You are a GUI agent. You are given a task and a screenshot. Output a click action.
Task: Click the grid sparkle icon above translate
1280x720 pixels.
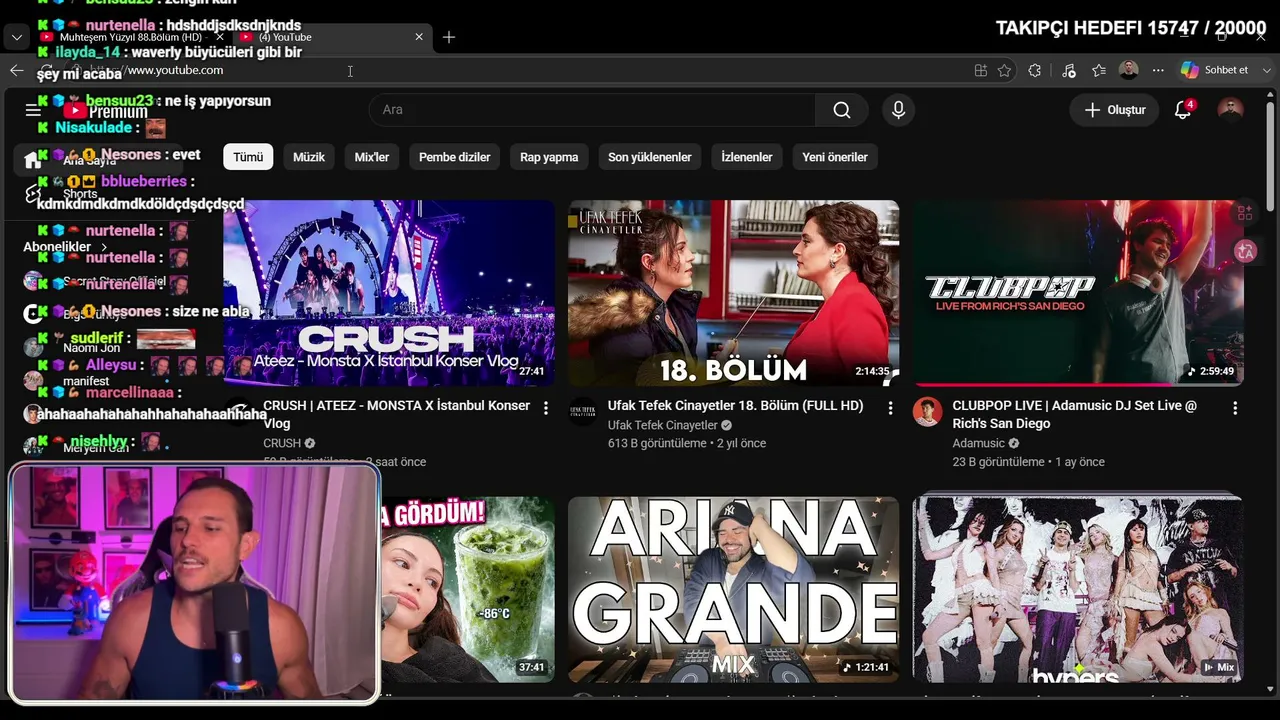(x=1245, y=212)
